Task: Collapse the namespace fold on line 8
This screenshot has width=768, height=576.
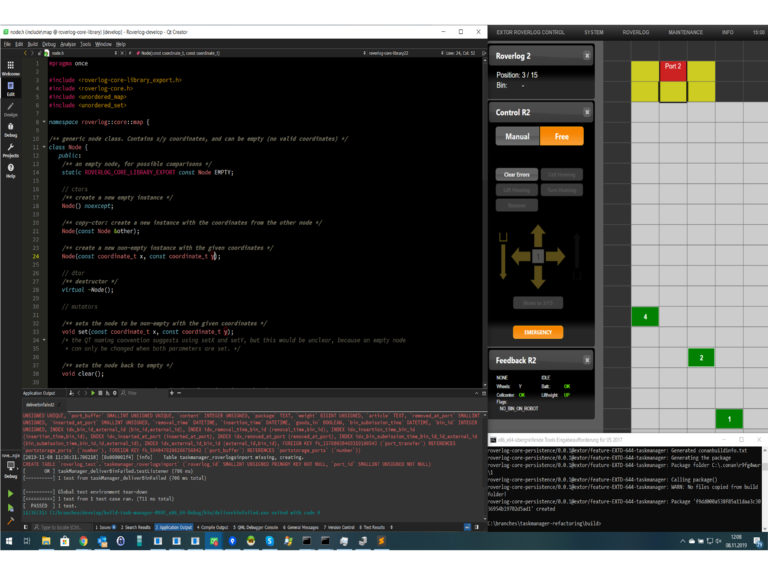Action: click(x=44, y=122)
